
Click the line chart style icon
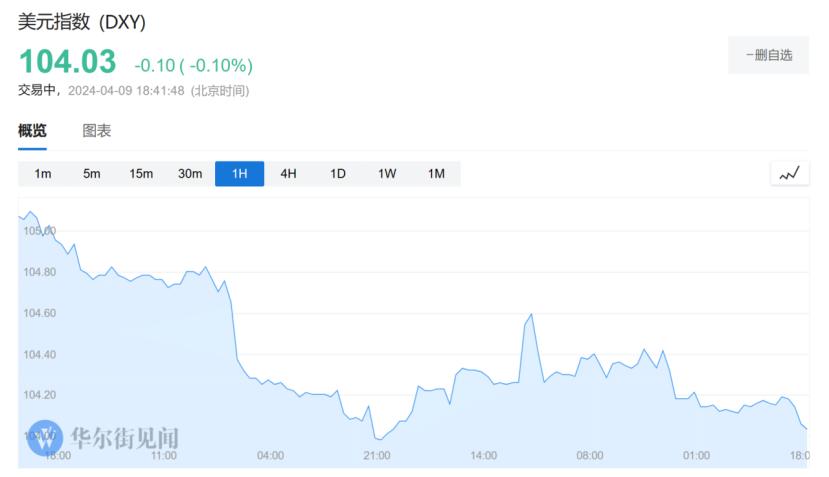click(789, 174)
